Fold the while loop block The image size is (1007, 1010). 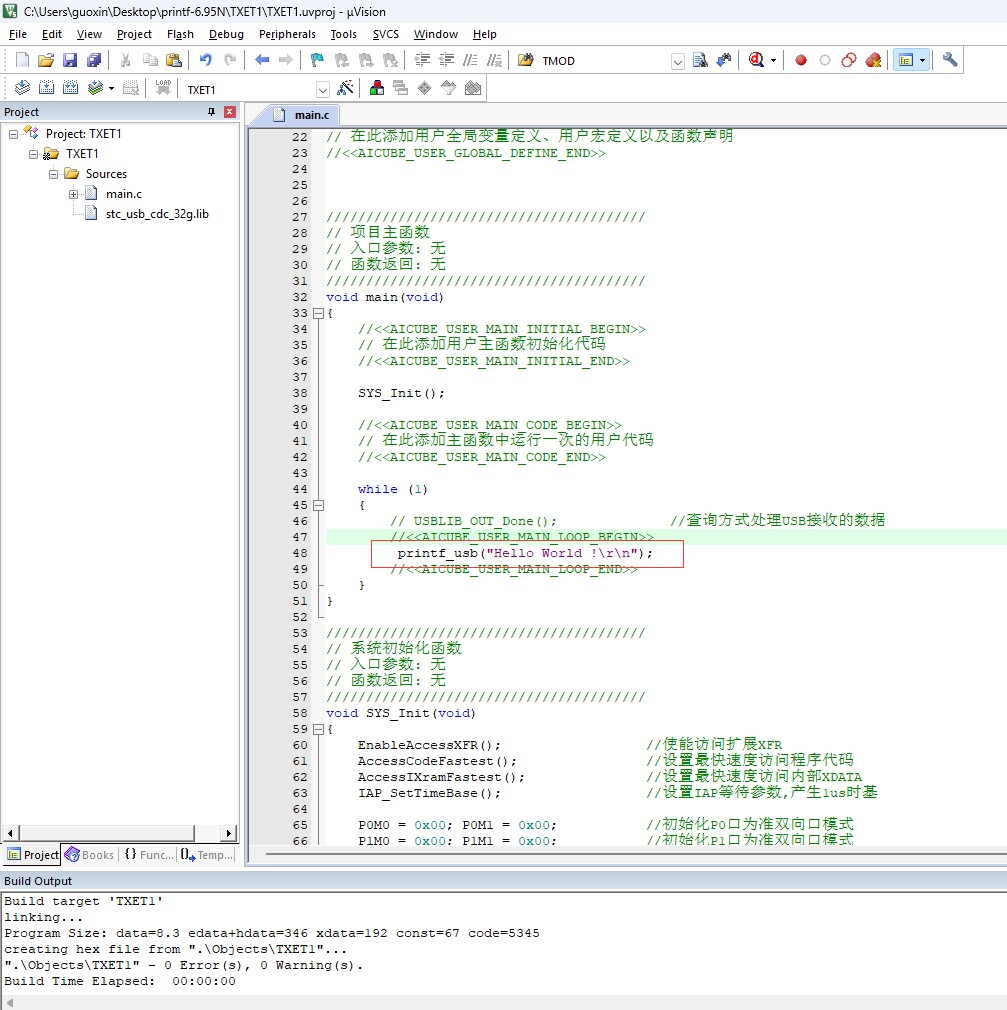(318, 506)
